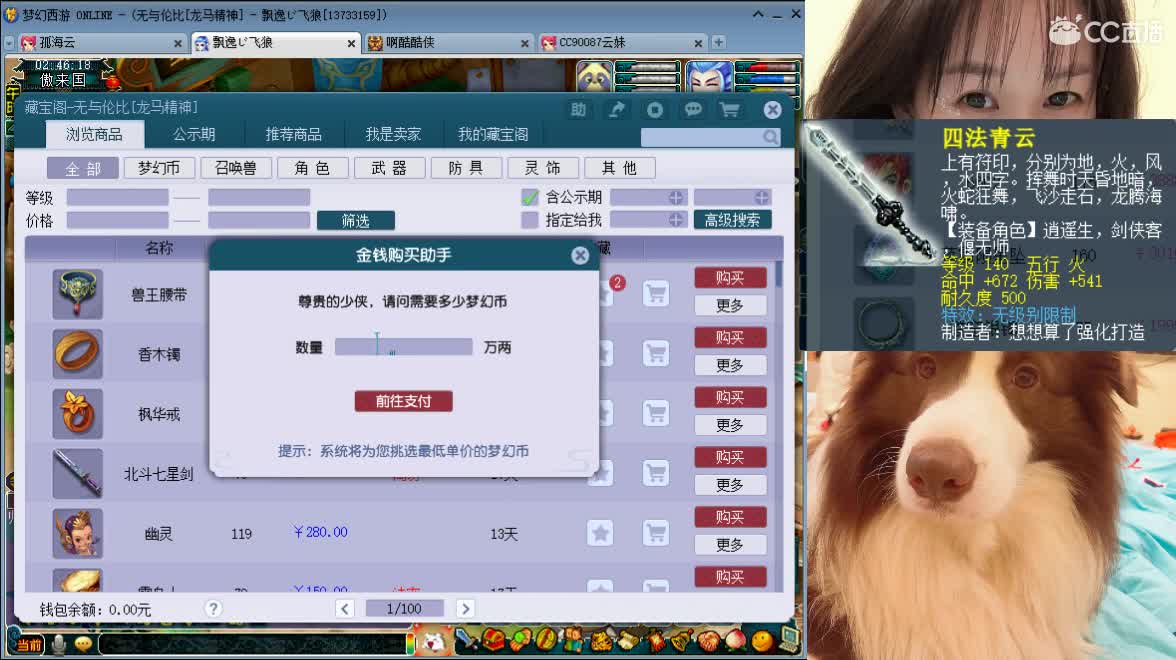Click the minimum 价格 input field
Viewport: 1176px width, 660px height.
pyautogui.click(x=117, y=220)
